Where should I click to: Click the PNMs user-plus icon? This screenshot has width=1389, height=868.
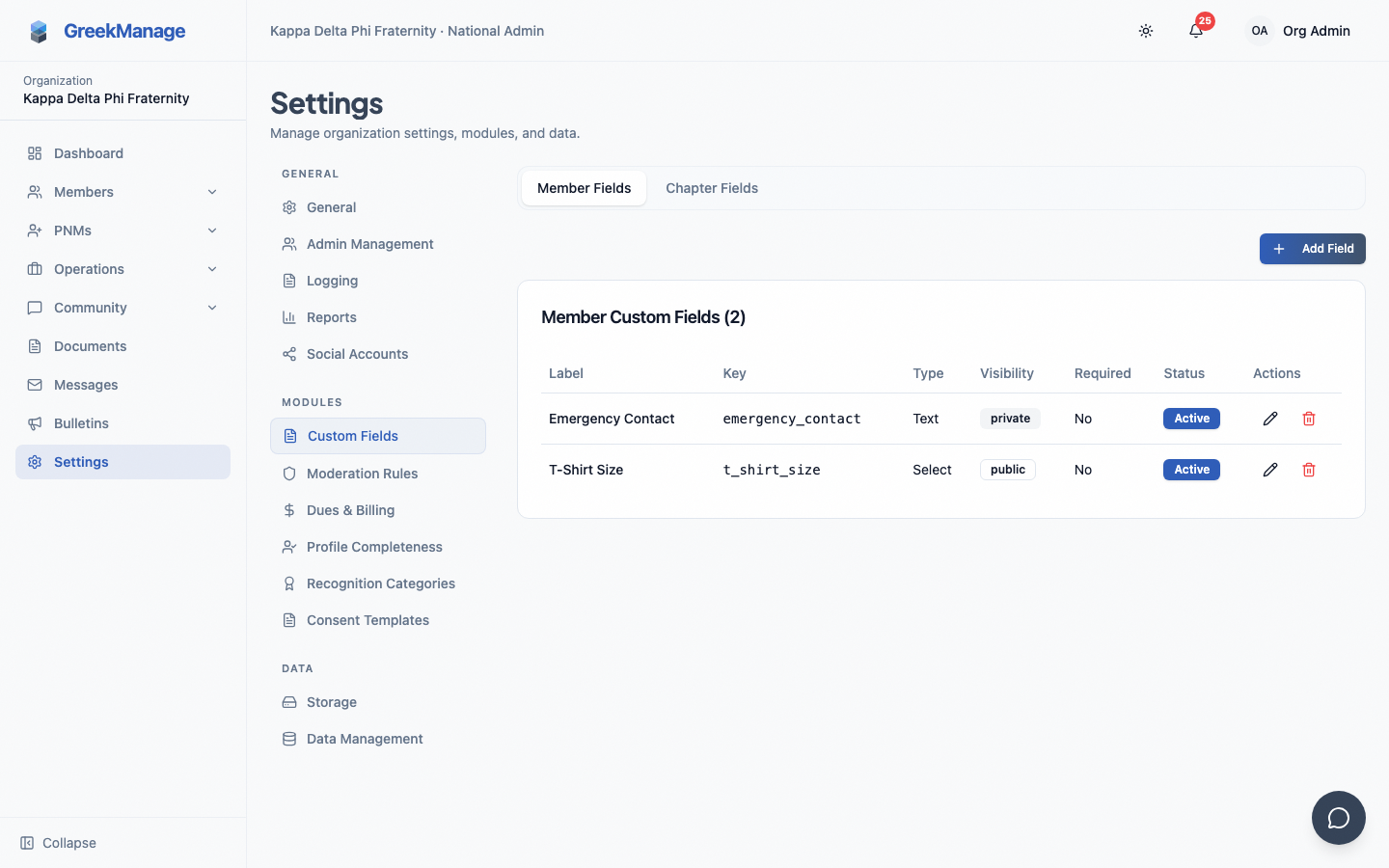click(x=35, y=231)
